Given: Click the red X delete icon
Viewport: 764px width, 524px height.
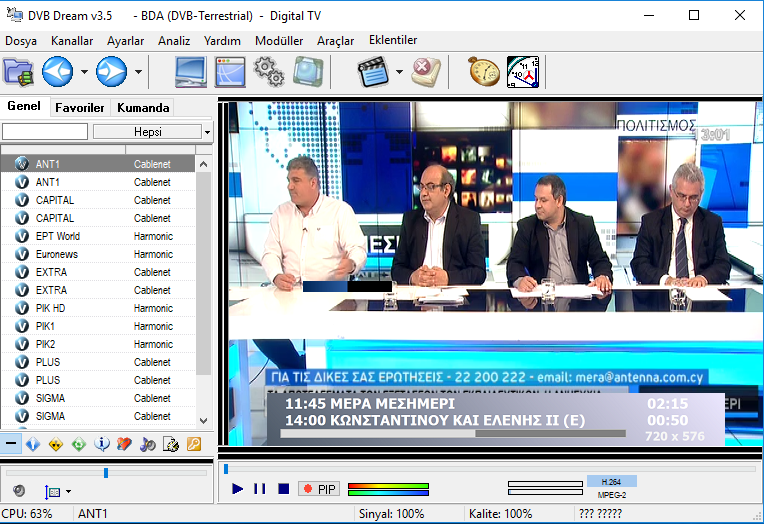Looking at the screenshot, I should 426,72.
